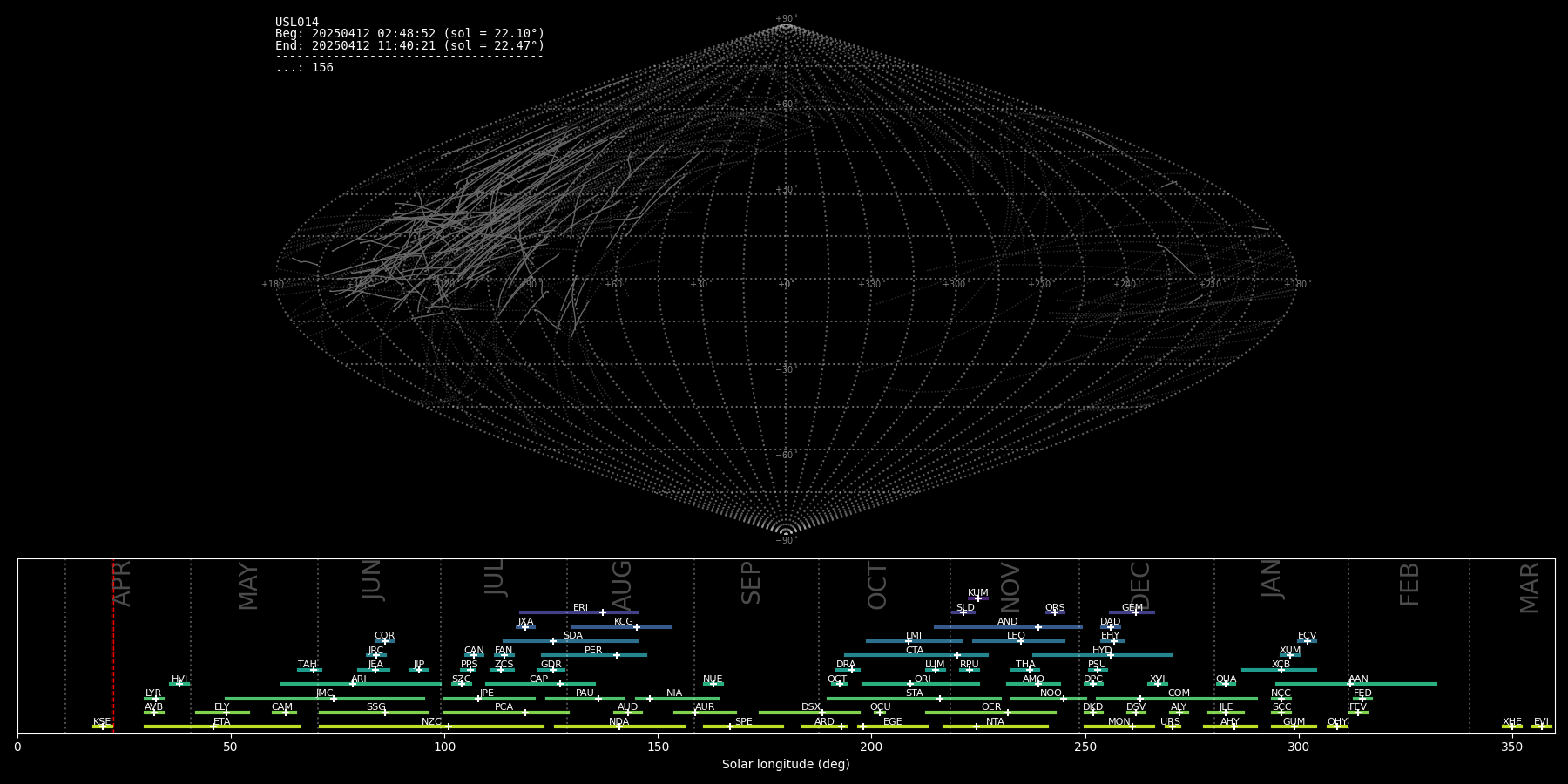Click the SEP month label
1568x784 pixels.
(x=751, y=583)
